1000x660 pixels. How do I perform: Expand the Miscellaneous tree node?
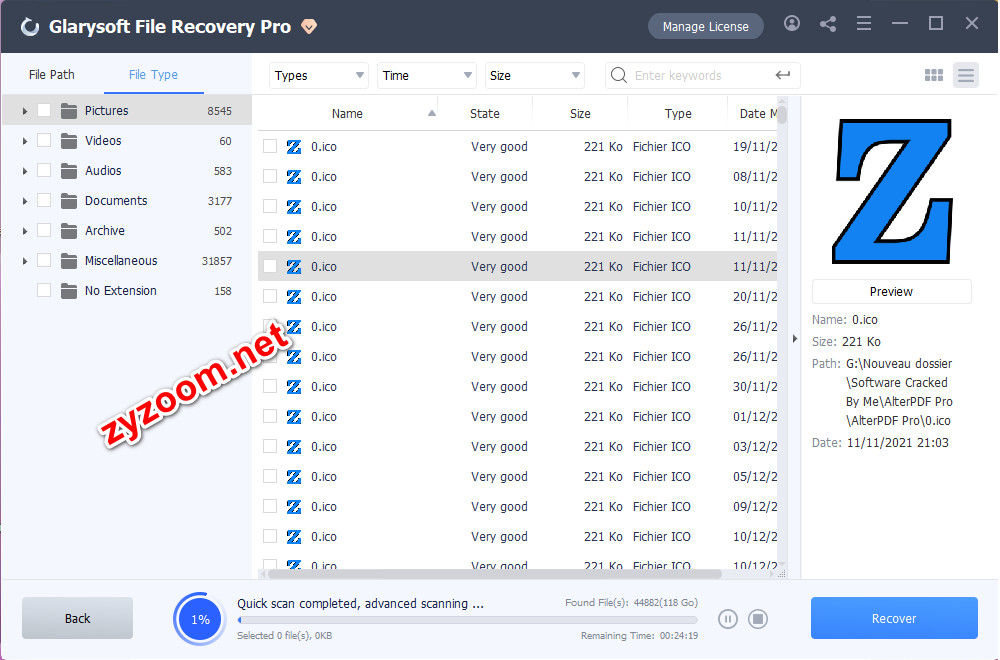pyautogui.click(x=25, y=261)
